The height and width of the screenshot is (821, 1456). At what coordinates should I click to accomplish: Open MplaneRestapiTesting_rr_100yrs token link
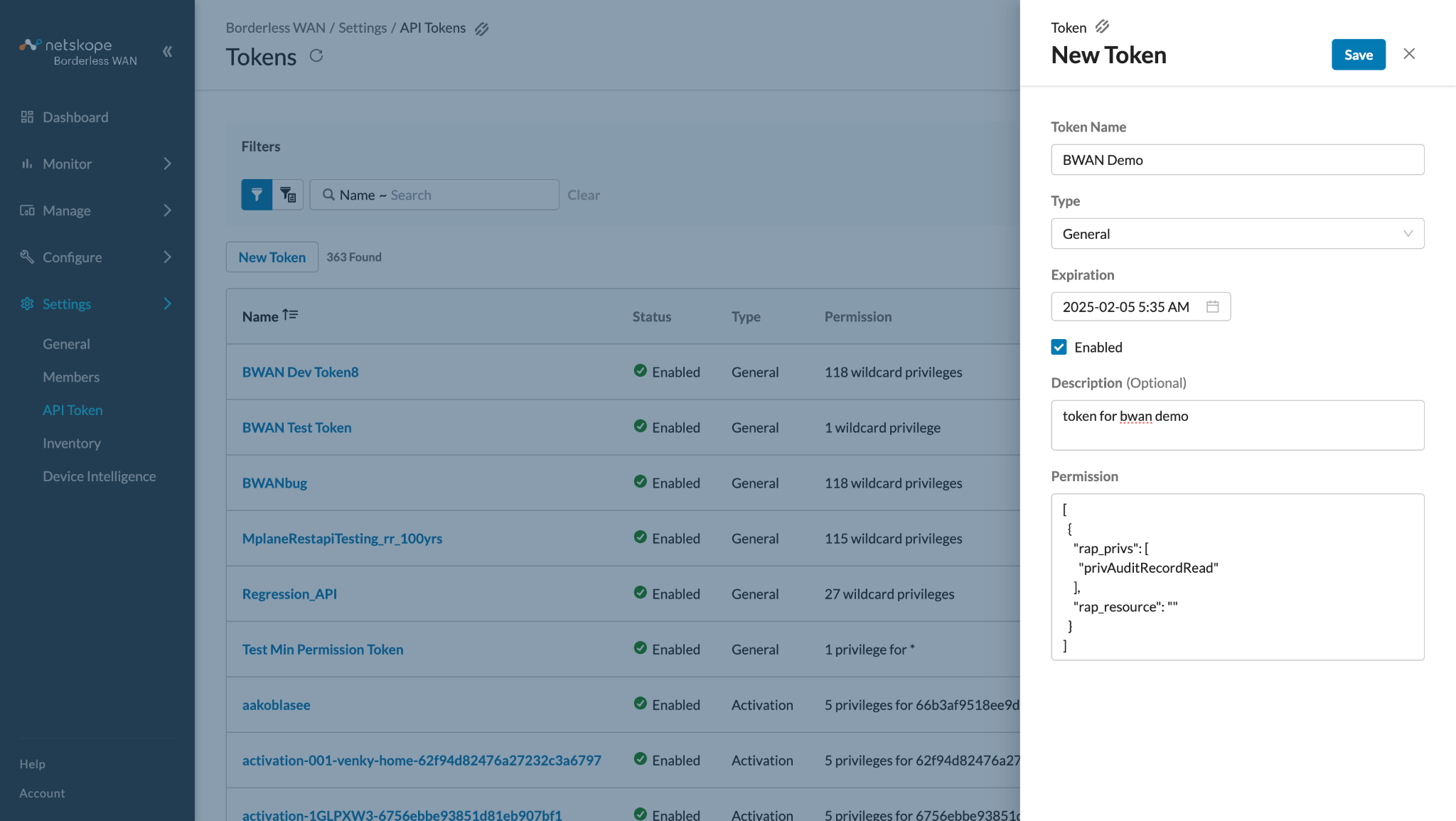pyautogui.click(x=342, y=538)
